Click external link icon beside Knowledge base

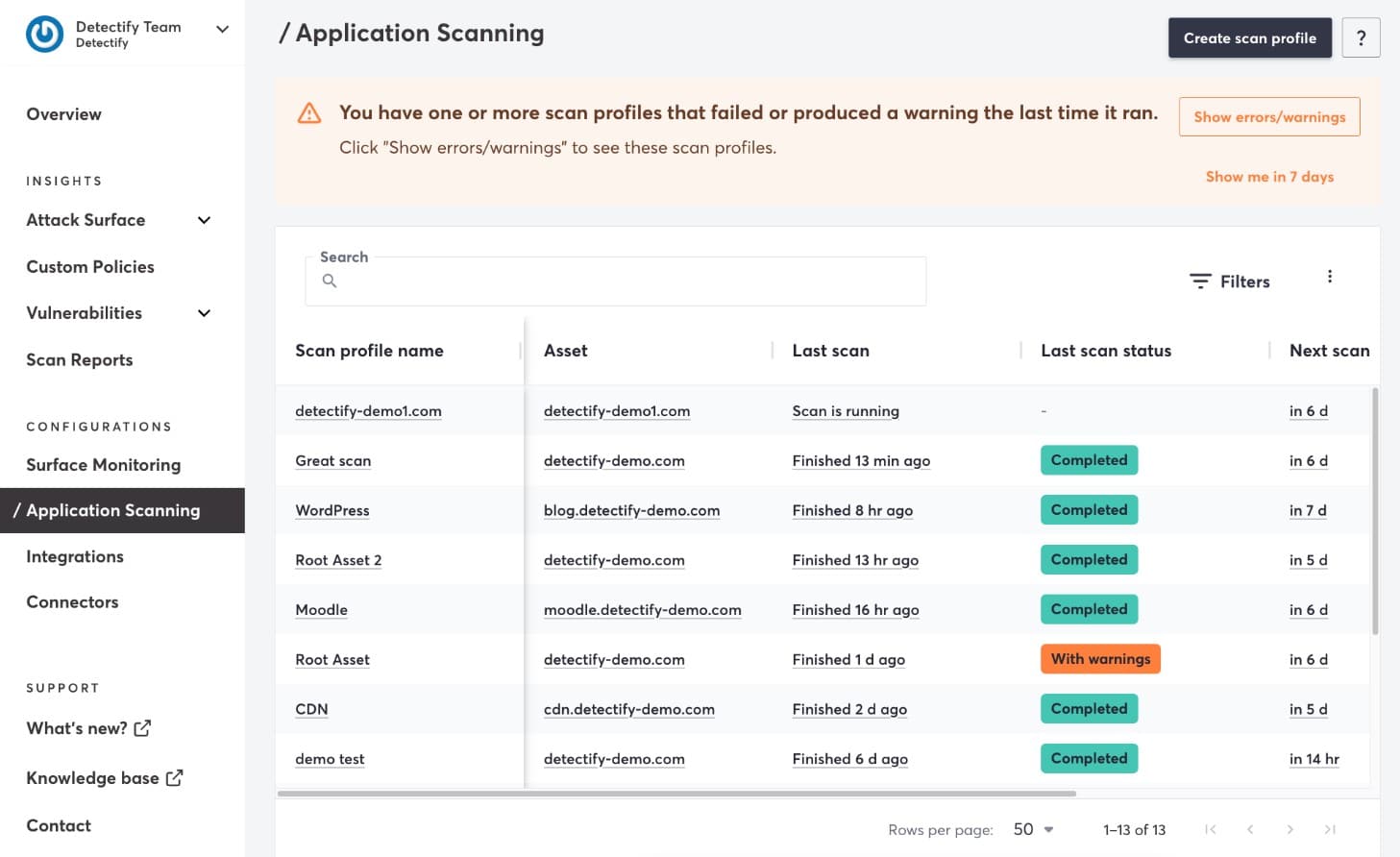174,777
